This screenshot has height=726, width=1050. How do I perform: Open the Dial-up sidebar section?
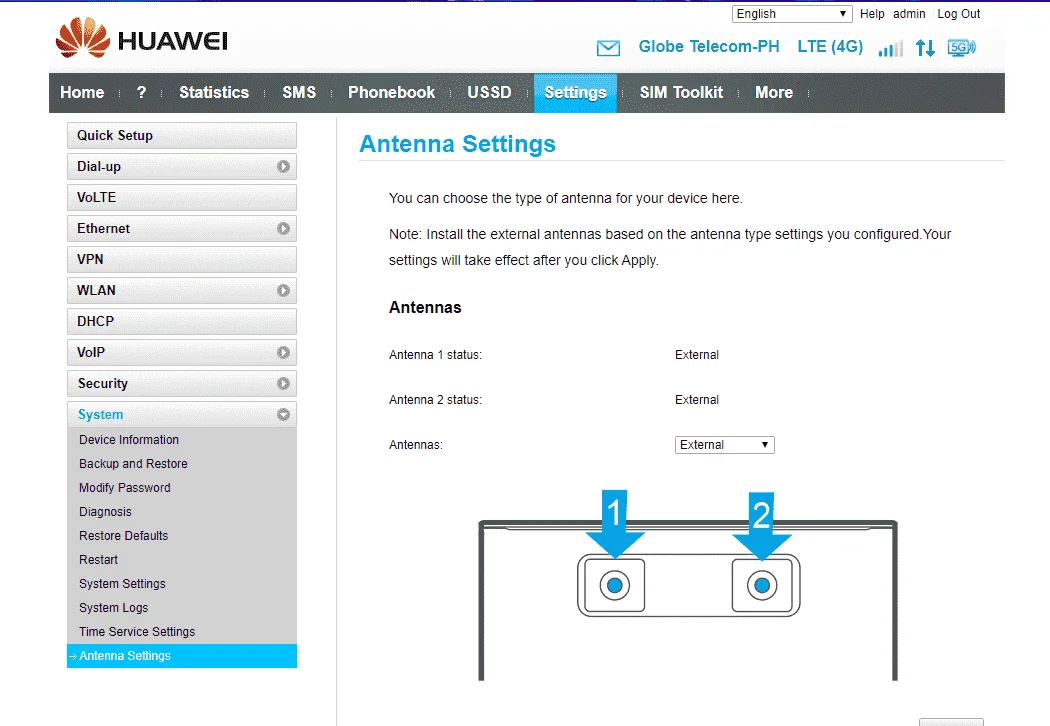(181, 167)
